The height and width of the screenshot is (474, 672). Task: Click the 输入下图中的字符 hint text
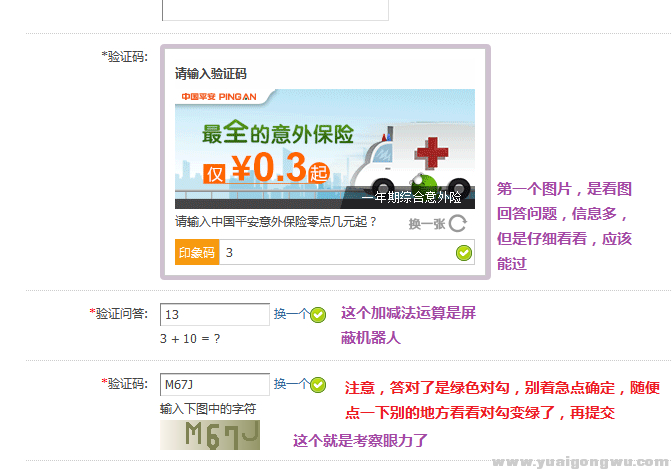[208, 409]
